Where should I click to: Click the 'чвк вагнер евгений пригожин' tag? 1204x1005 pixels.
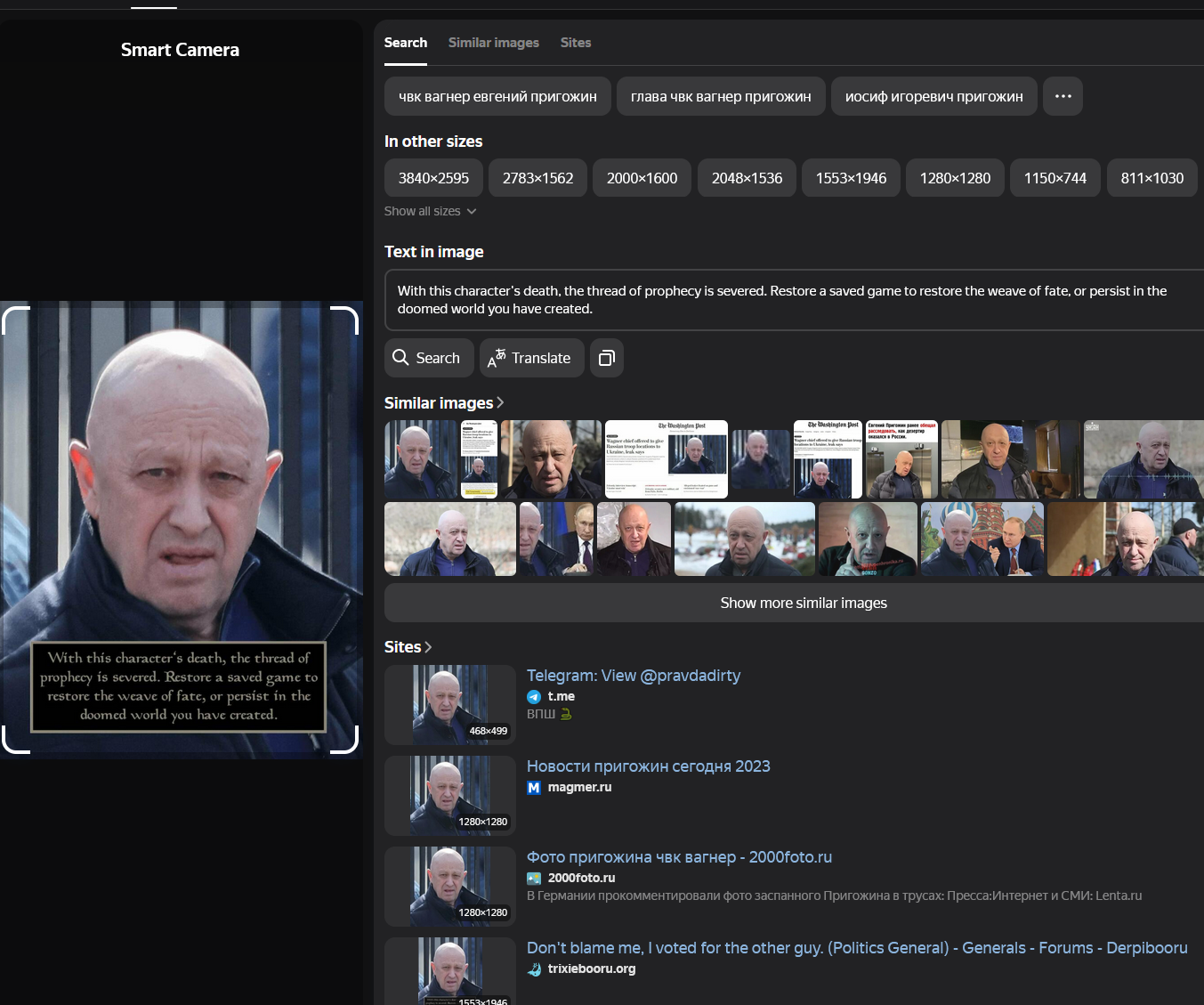[497, 96]
